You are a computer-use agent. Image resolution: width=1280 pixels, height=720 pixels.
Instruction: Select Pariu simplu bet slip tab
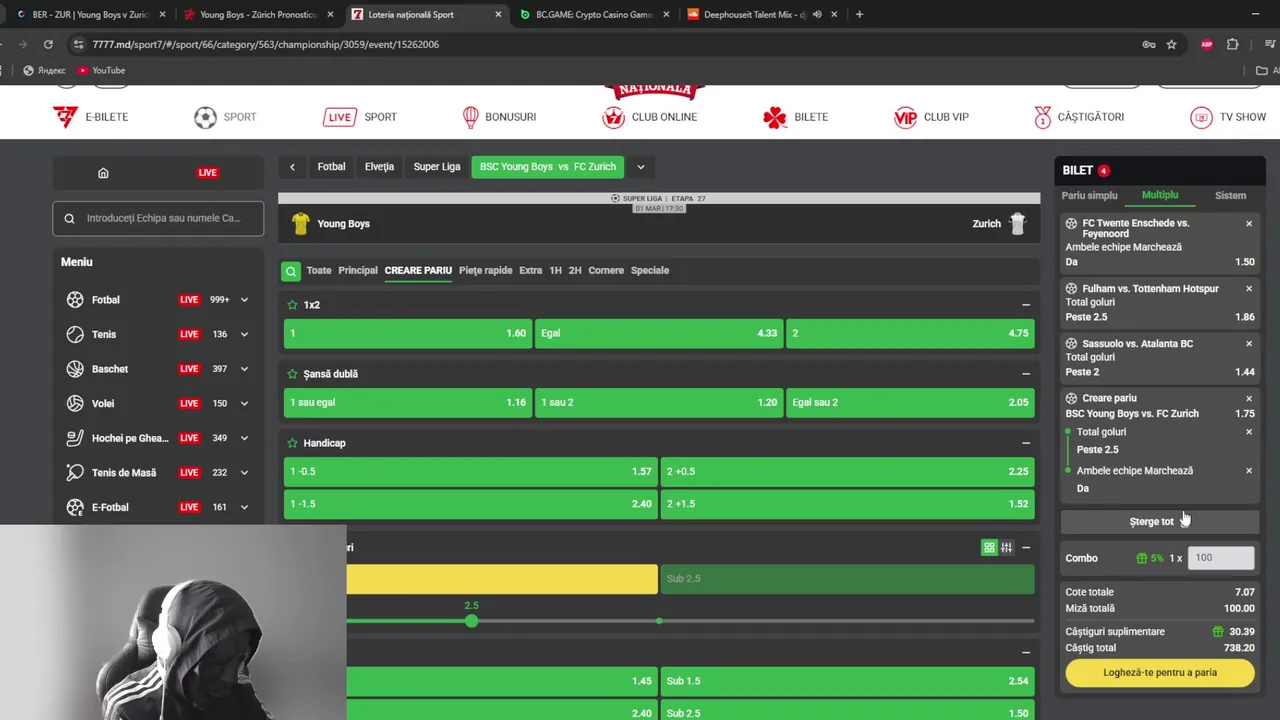(x=1090, y=196)
